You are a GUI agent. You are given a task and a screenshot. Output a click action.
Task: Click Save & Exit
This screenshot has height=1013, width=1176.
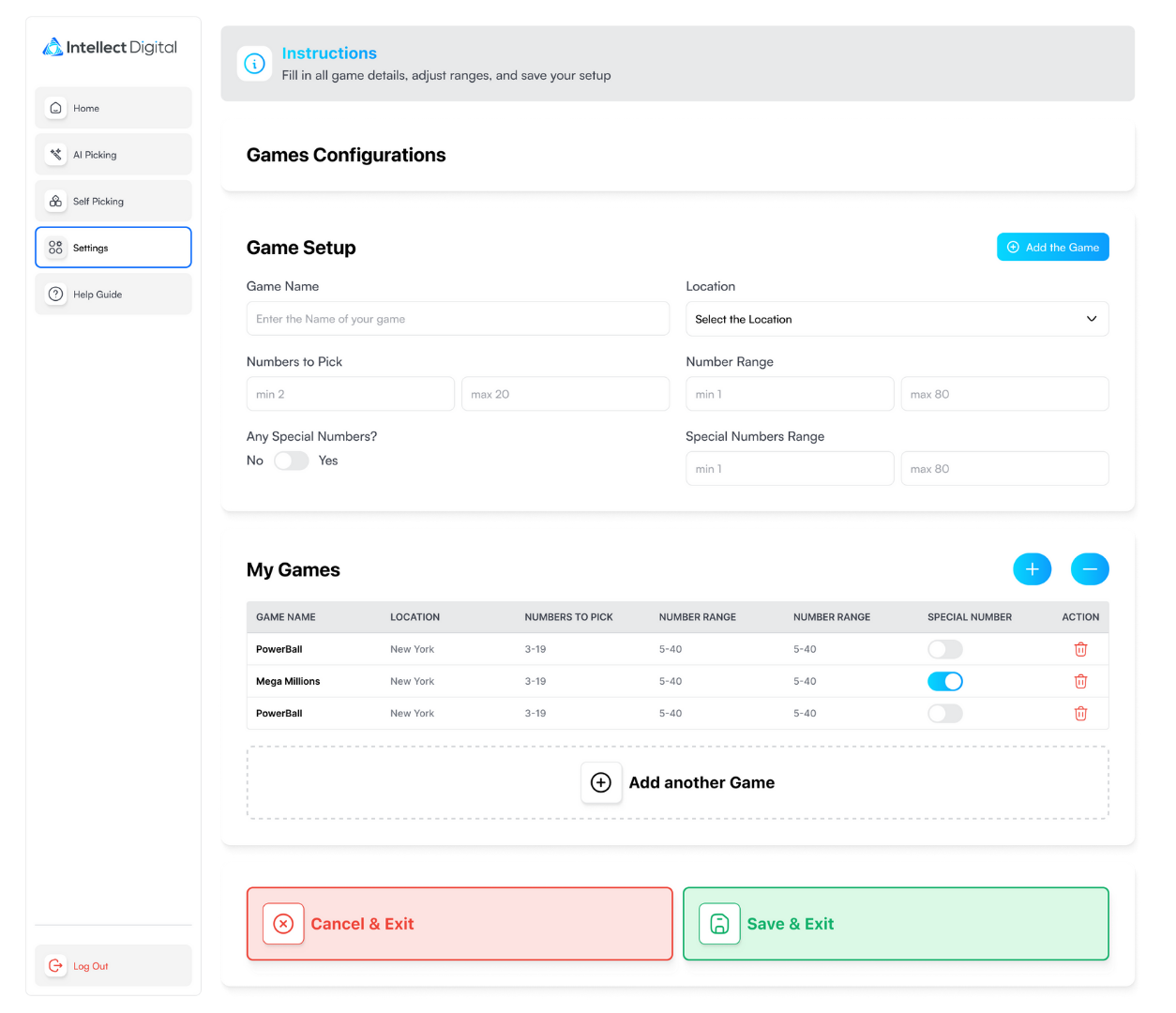(896, 924)
